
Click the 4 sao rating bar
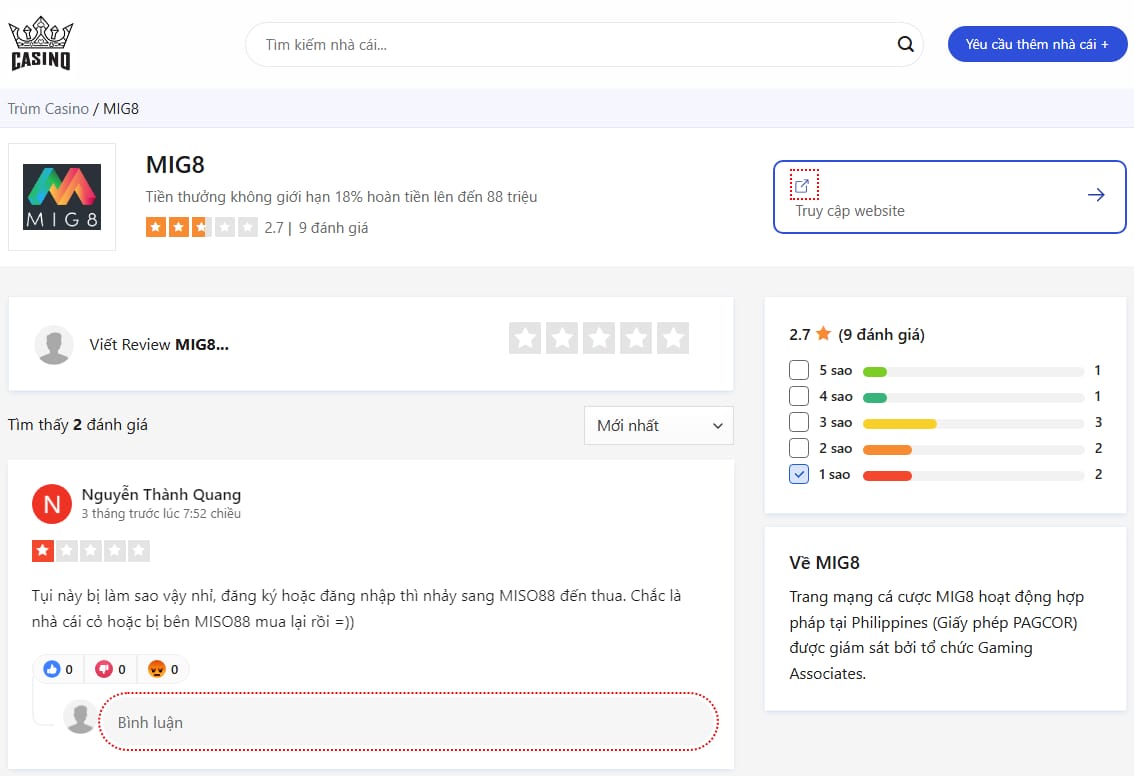pos(973,397)
